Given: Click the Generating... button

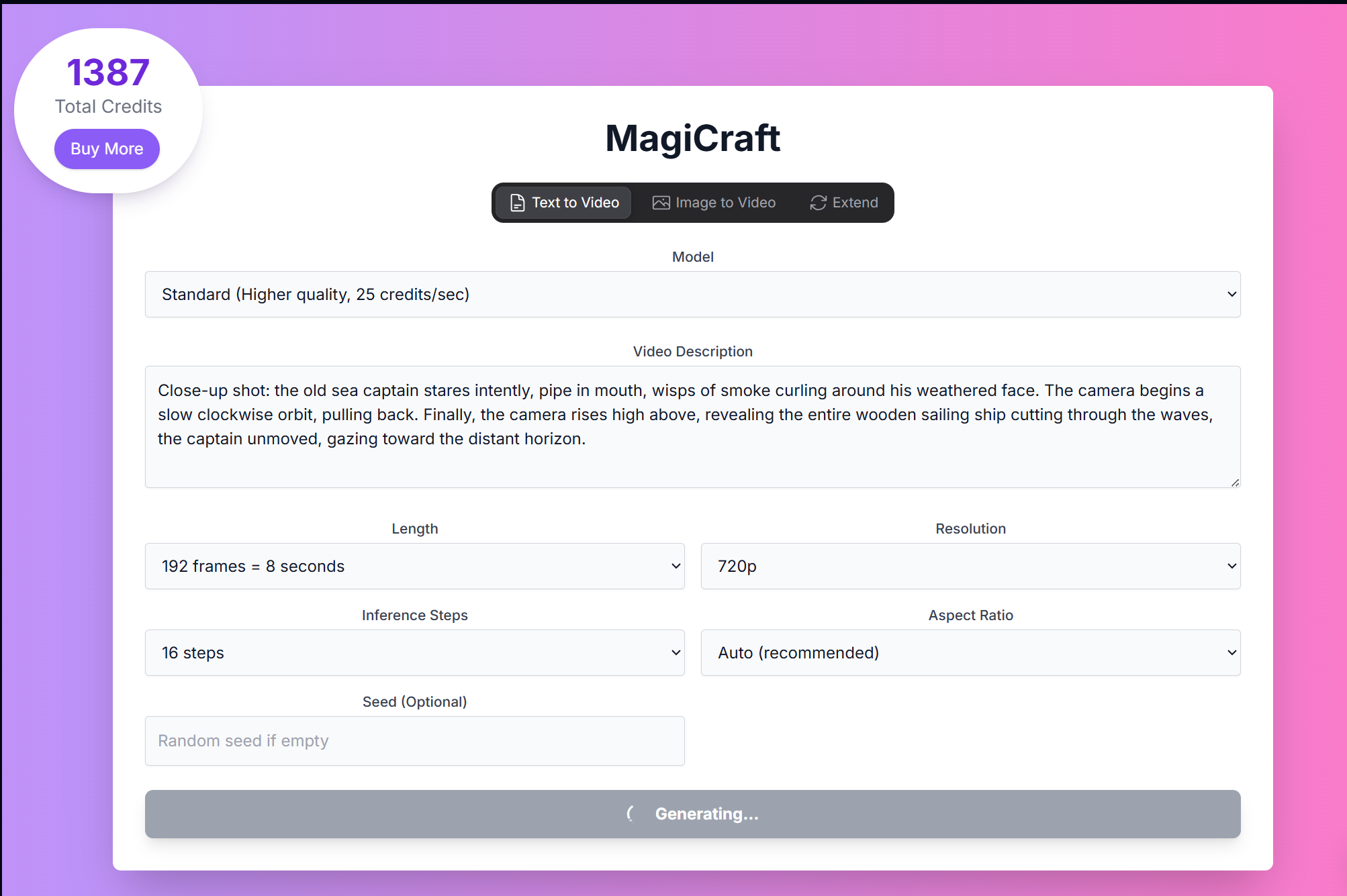Looking at the screenshot, I should (693, 813).
